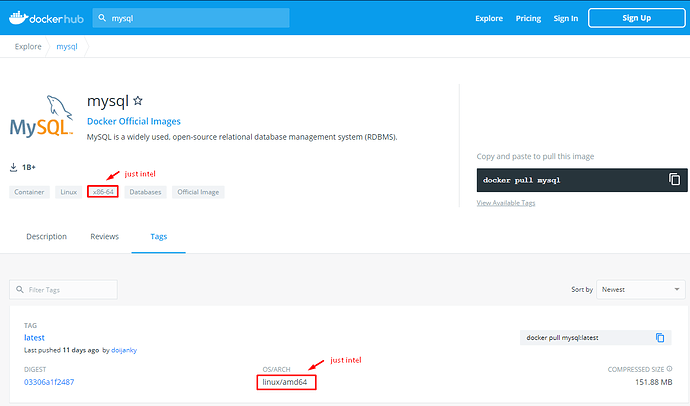Click the docker pull mysql:latest text box
Screen dimensions: 690x406
pyautogui.click(x=595, y=337)
